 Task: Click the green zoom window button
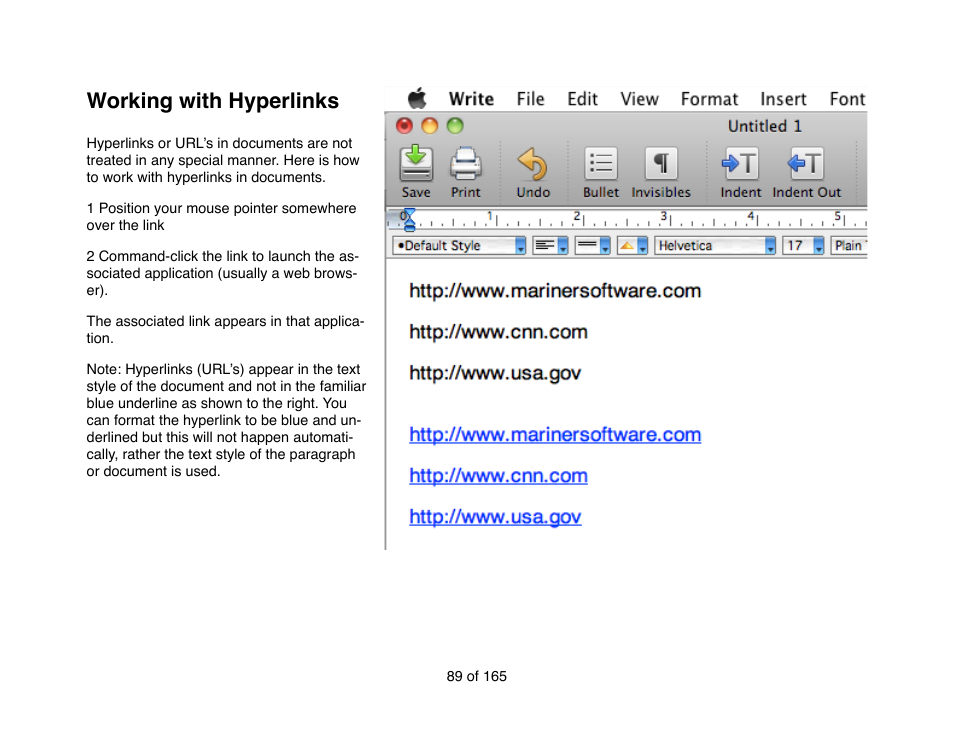pos(455,126)
